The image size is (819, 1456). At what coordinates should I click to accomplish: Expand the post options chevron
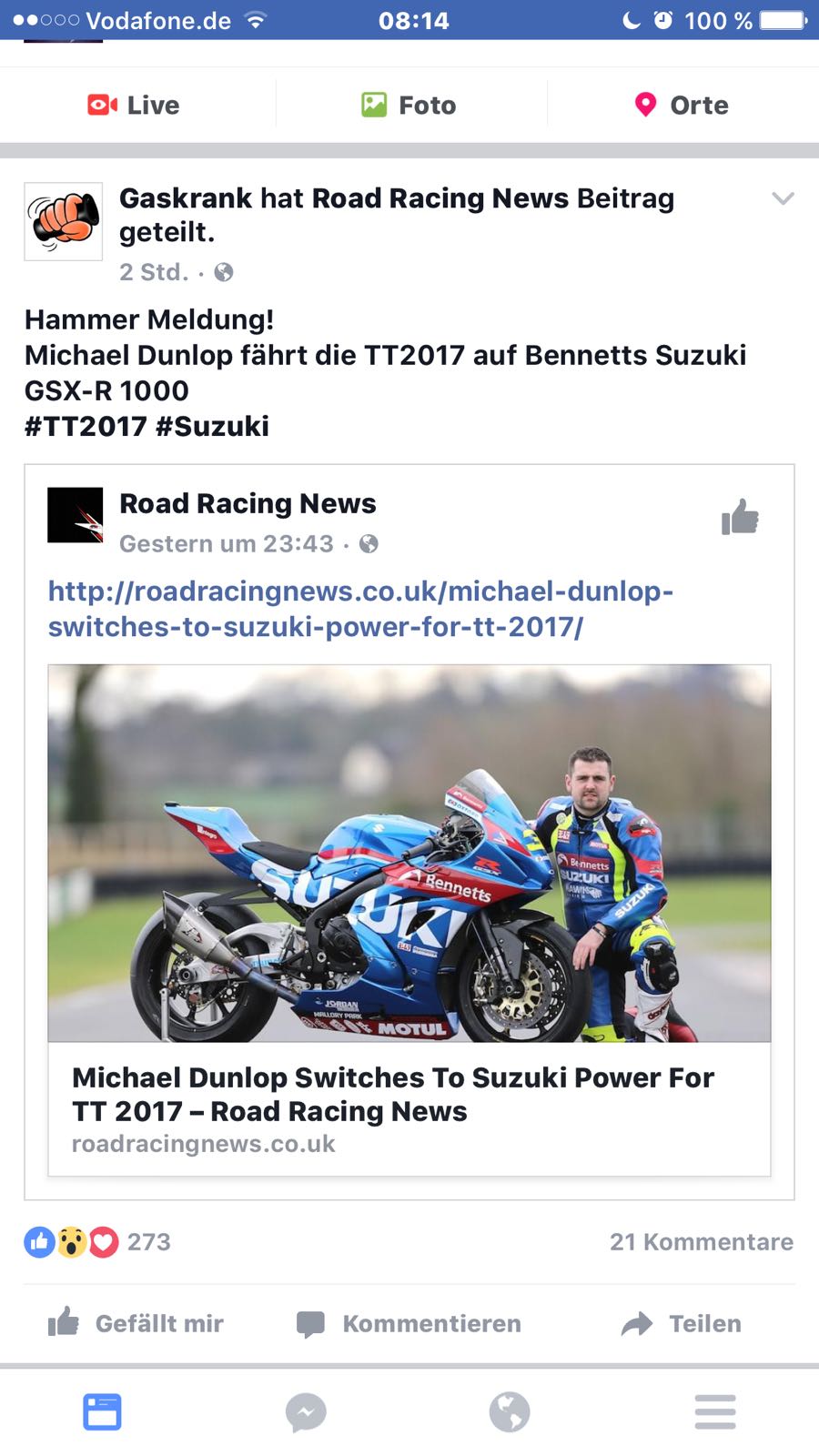[x=783, y=198]
